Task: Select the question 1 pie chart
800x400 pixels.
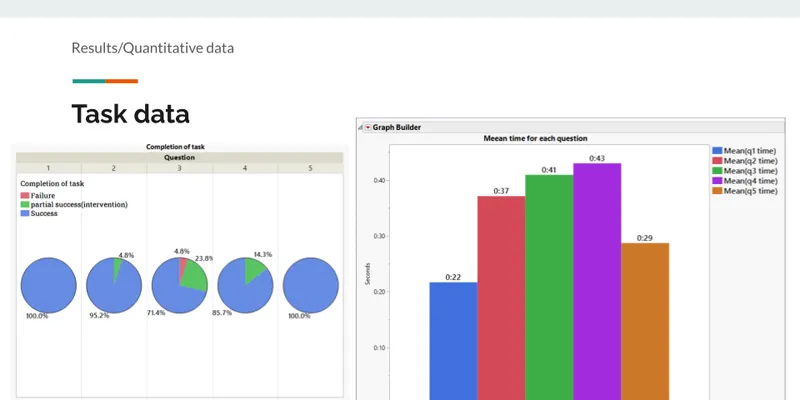Action: tap(48, 285)
